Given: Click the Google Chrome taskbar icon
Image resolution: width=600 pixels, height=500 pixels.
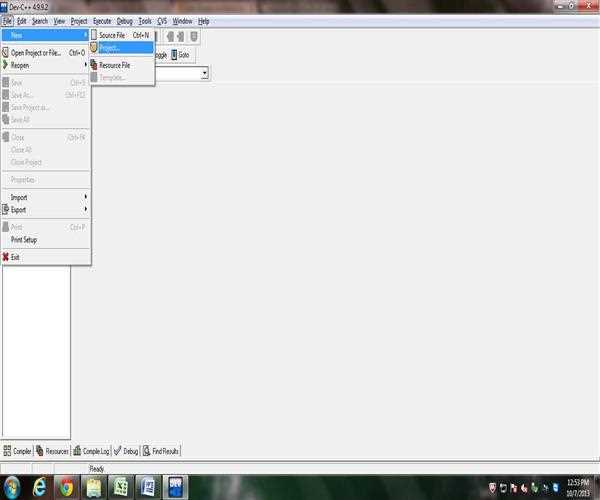Looking at the screenshot, I should [66, 487].
